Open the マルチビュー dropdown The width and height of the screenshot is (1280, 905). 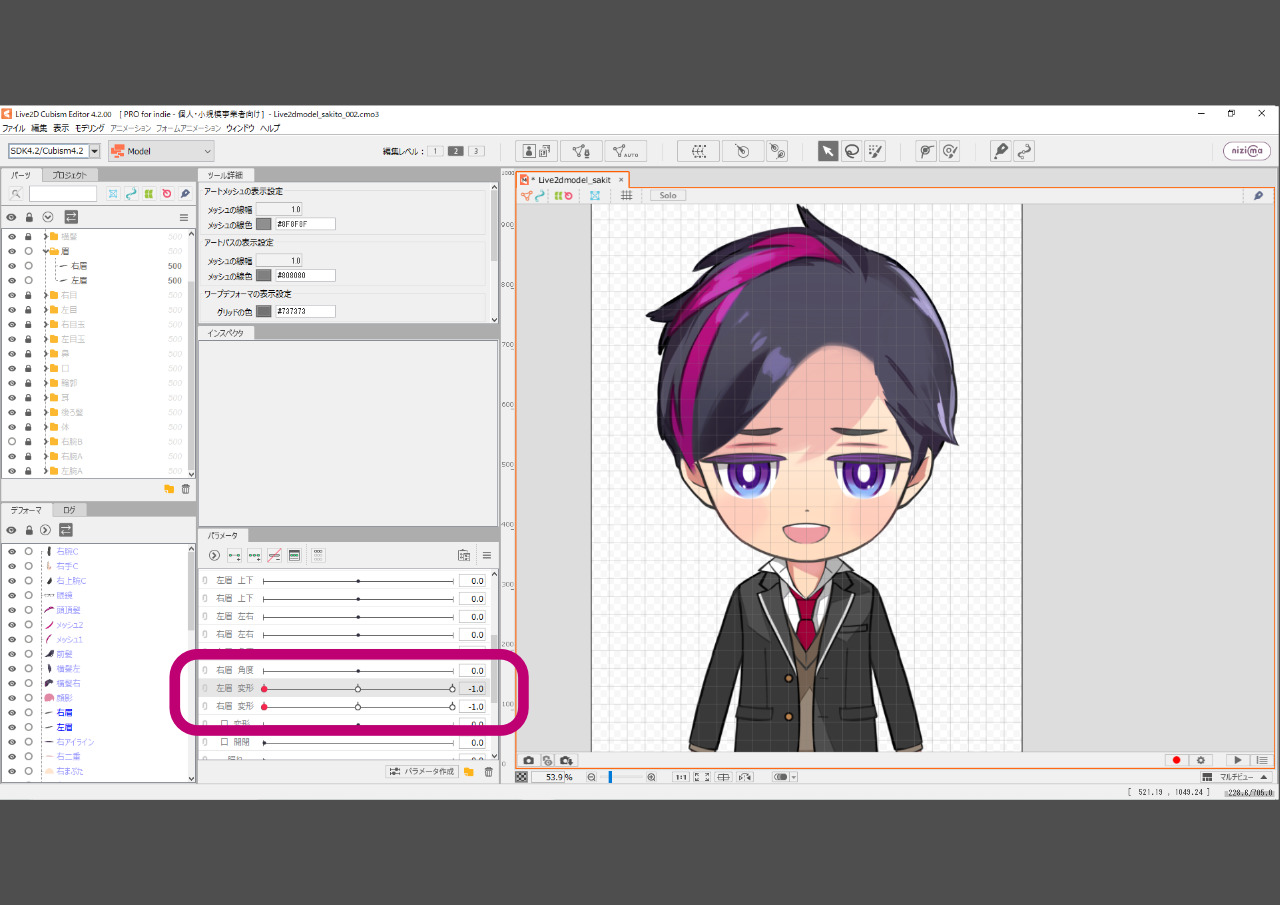[x=1236, y=777]
